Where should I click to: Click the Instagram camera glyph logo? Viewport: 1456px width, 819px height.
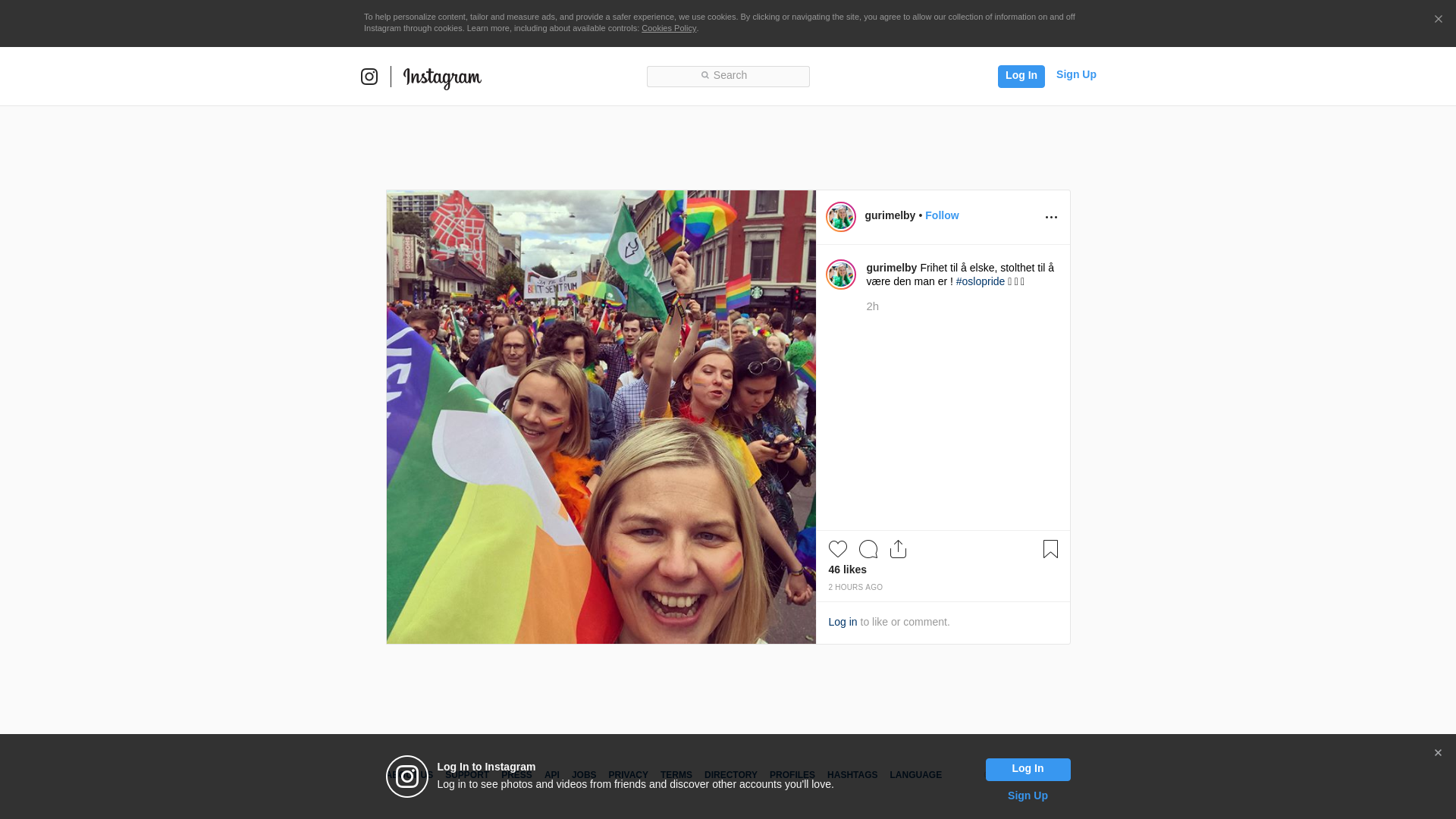click(x=369, y=77)
